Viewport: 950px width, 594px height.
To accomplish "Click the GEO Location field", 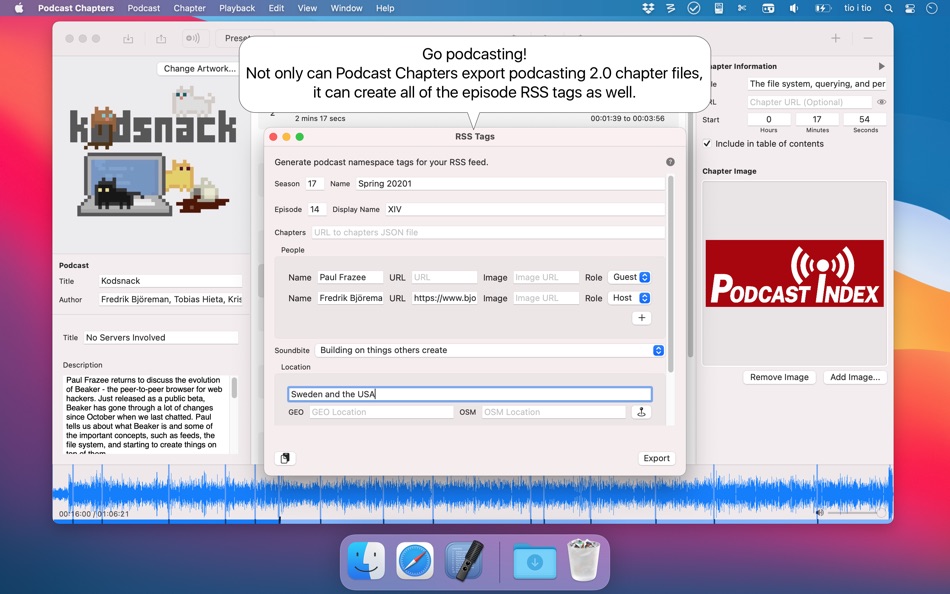I will click(x=381, y=412).
